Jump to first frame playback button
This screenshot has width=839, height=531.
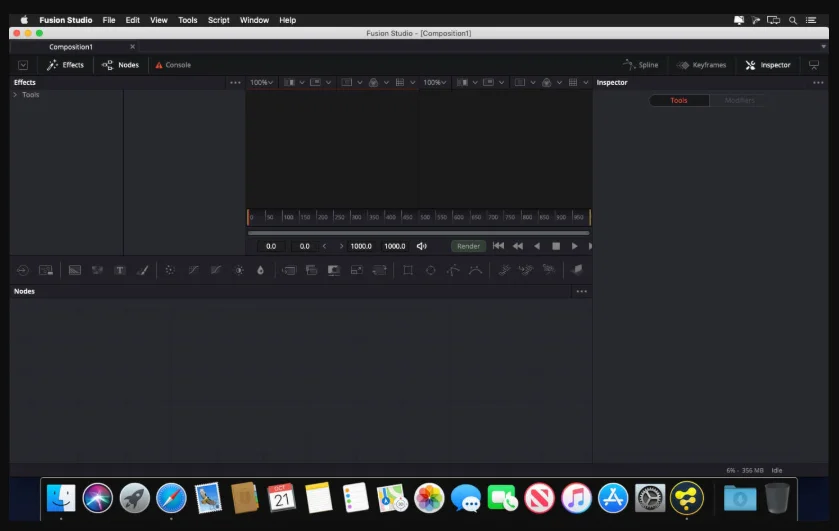[498, 246]
